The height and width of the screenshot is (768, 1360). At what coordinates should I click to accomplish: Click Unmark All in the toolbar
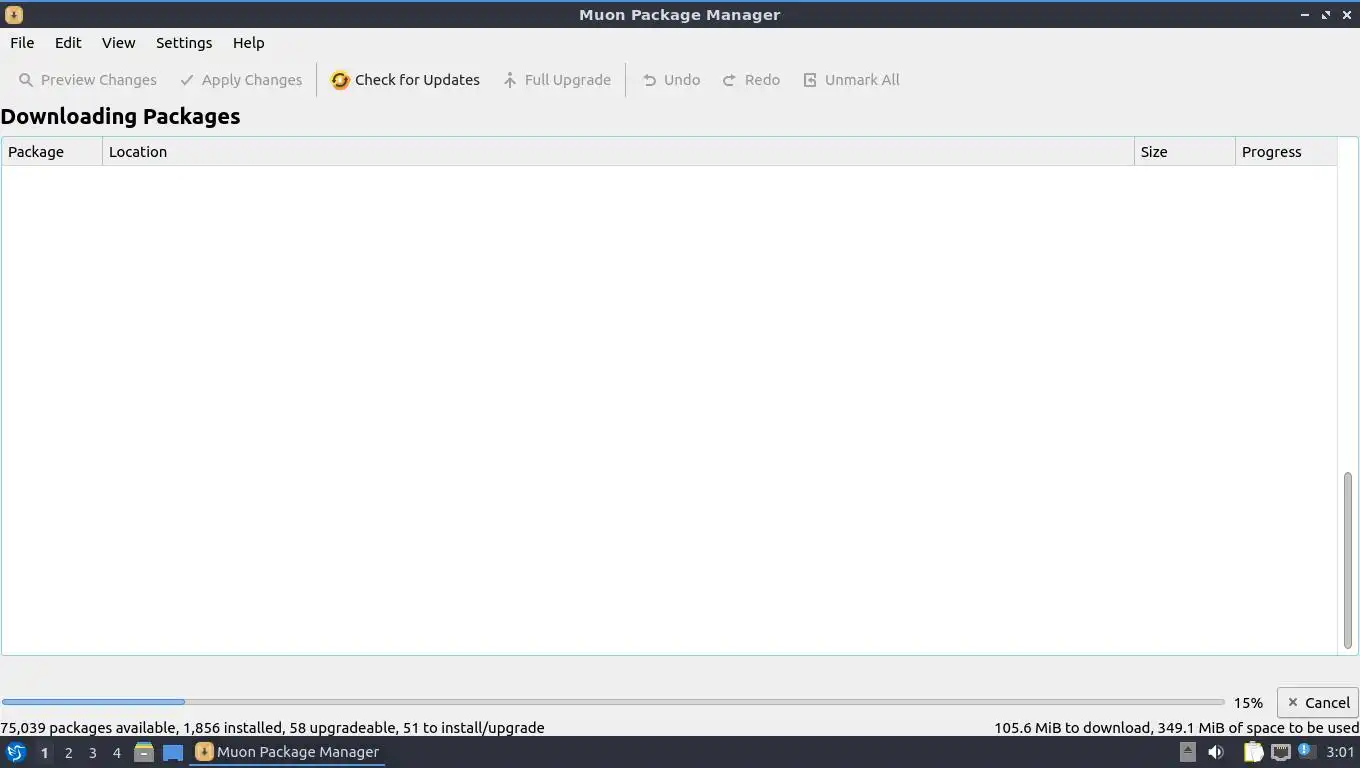point(851,80)
